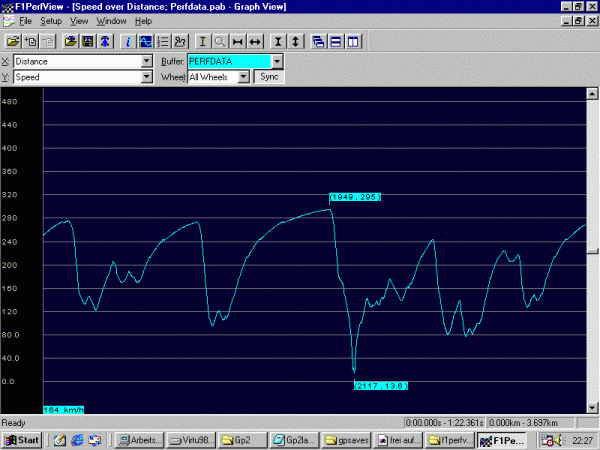Expand the X axis Distance dropdown
The width and height of the screenshot is (600, 450).
[x=147, y=61]
